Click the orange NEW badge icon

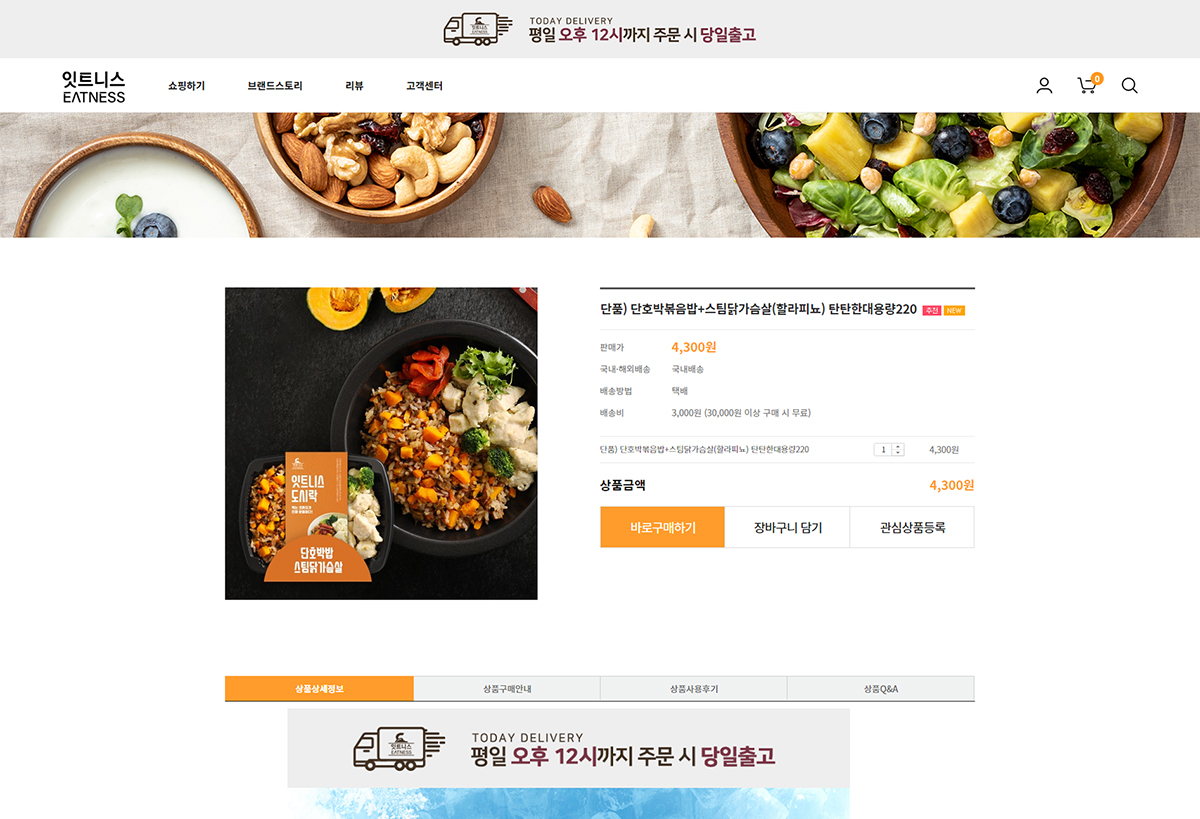(955, 310)
